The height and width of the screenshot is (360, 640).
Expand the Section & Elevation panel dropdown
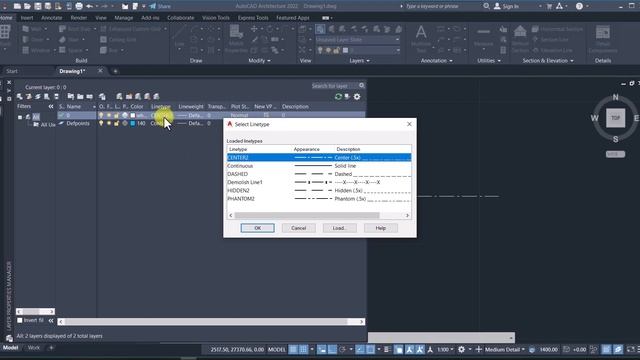pyautogui.click(x=548, y=60)
